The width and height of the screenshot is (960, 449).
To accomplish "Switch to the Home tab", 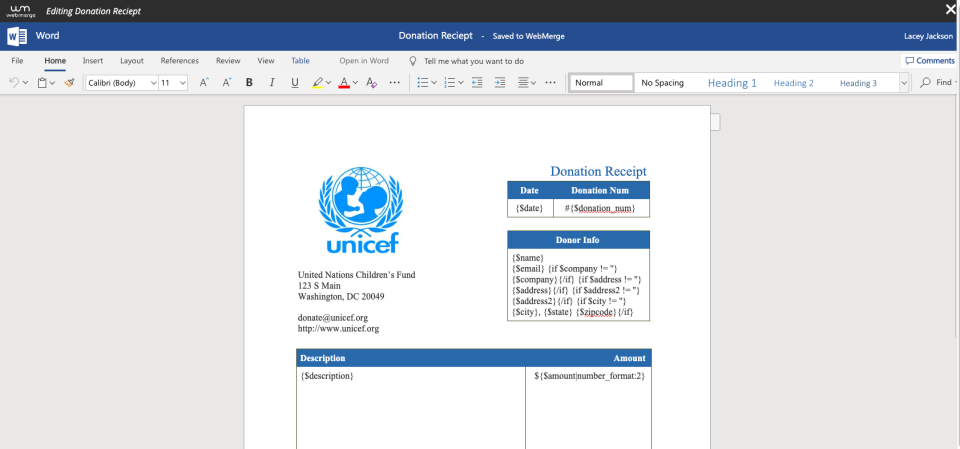I will [55, 61].
